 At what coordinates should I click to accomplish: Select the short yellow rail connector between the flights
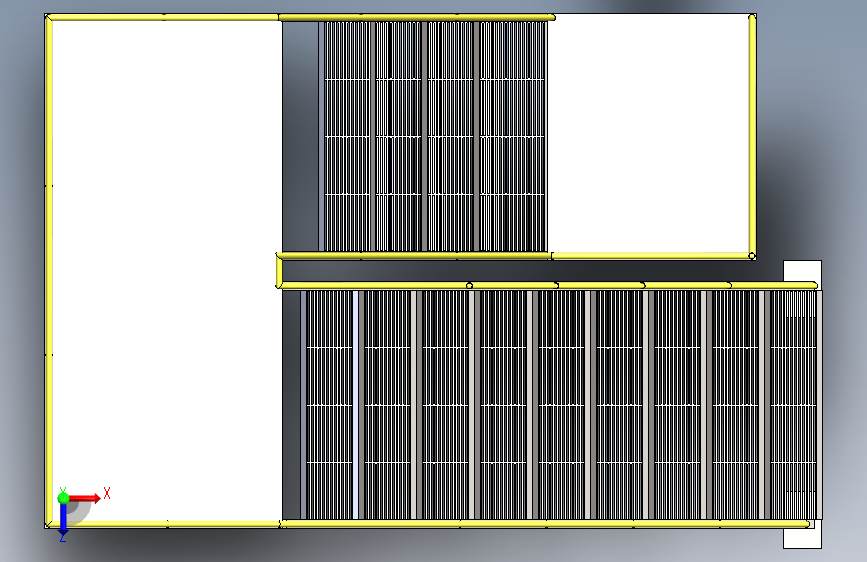(279, 270)
